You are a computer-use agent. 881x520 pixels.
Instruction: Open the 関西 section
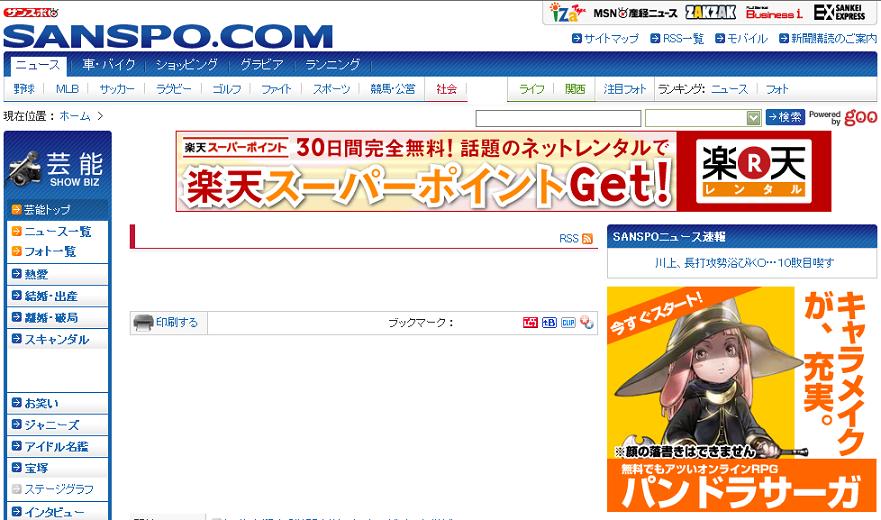[575, 89]
